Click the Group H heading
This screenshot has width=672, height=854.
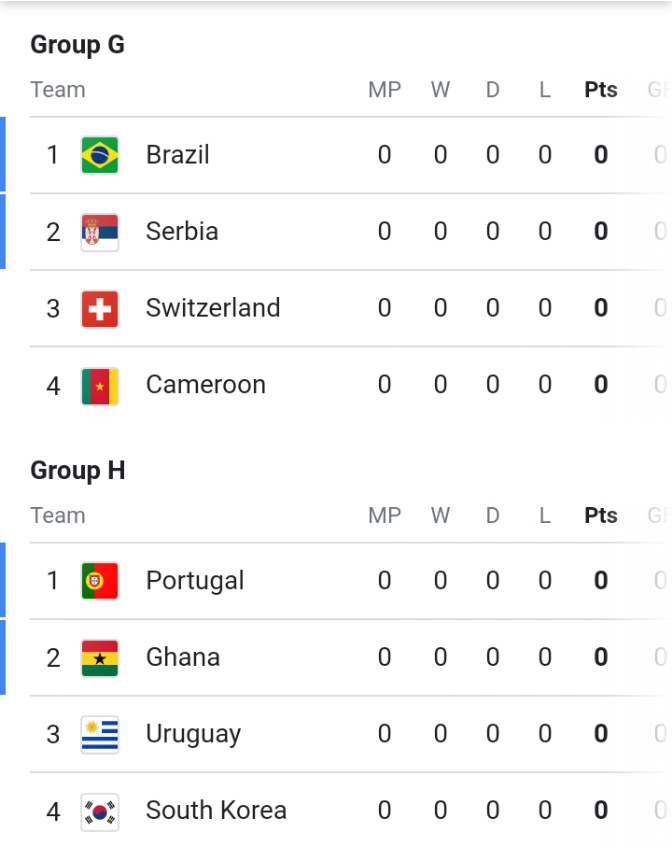coord(78,471)
